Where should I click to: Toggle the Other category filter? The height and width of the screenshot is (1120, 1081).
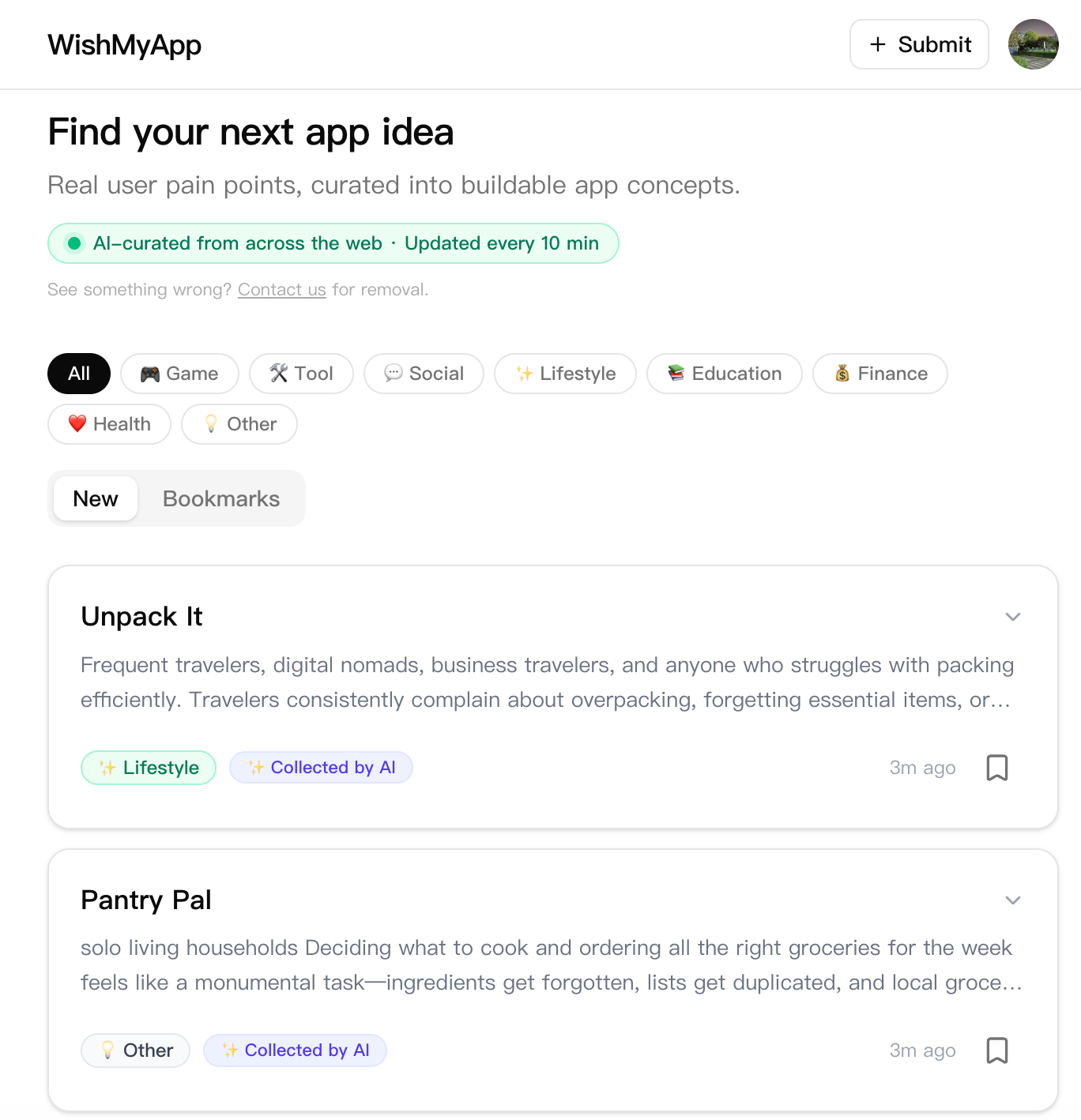point(239,424)
